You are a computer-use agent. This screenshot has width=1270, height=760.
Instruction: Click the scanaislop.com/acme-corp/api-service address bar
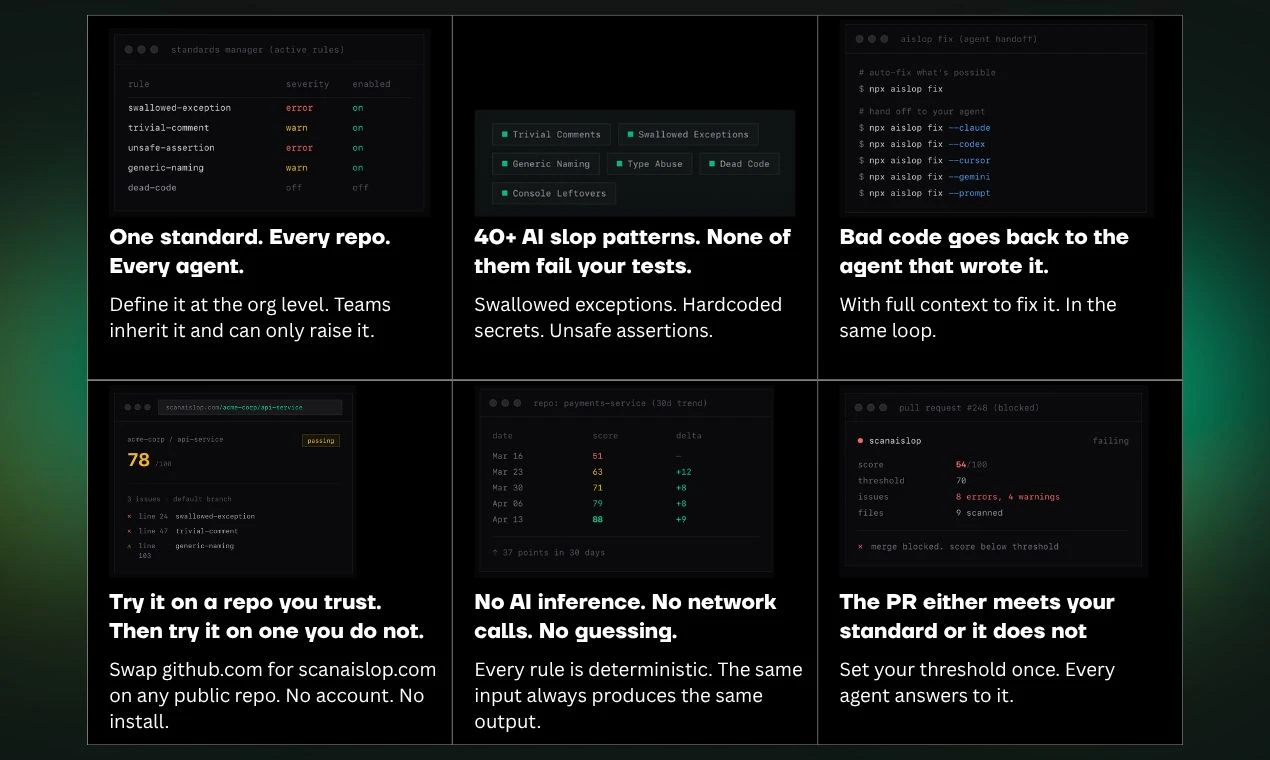pos(250,407)
